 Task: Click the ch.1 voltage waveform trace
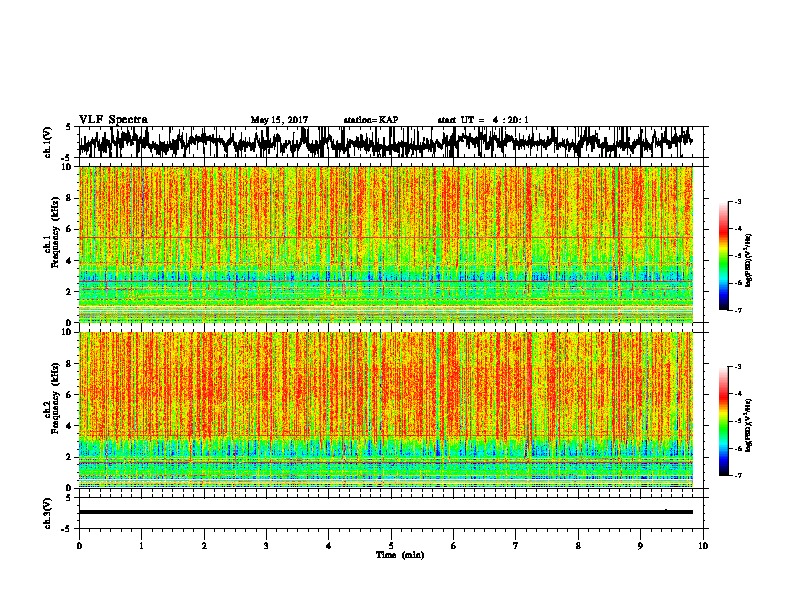[x=386, y=142]
